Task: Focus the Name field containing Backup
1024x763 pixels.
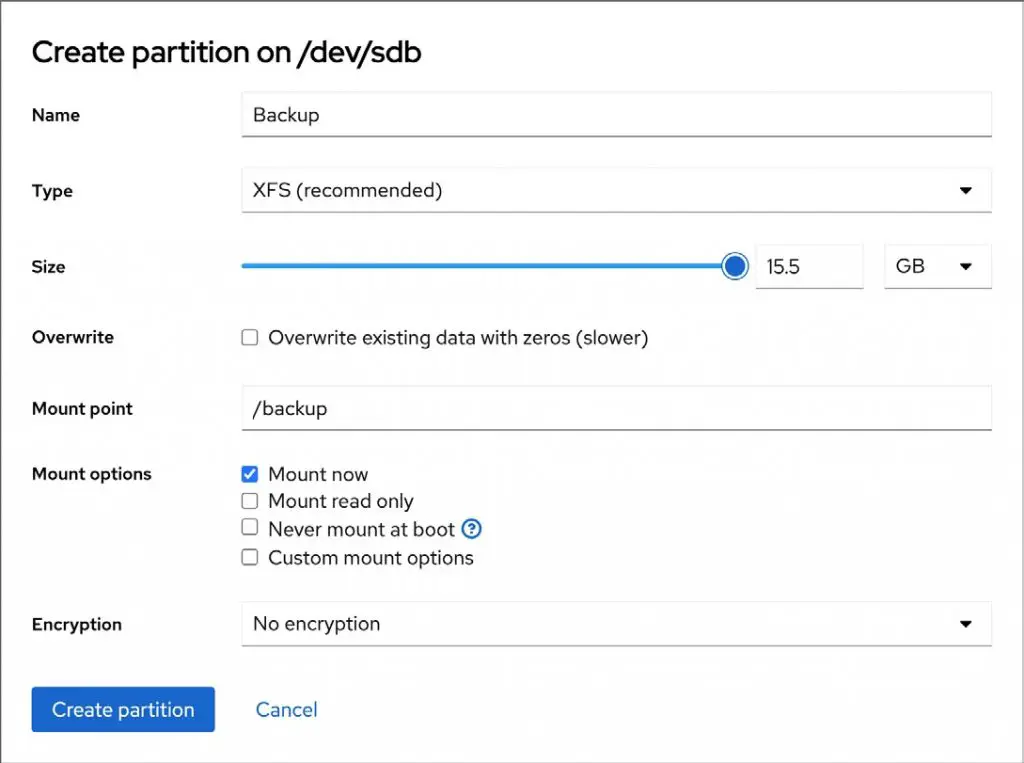Action: pos(616,115)
